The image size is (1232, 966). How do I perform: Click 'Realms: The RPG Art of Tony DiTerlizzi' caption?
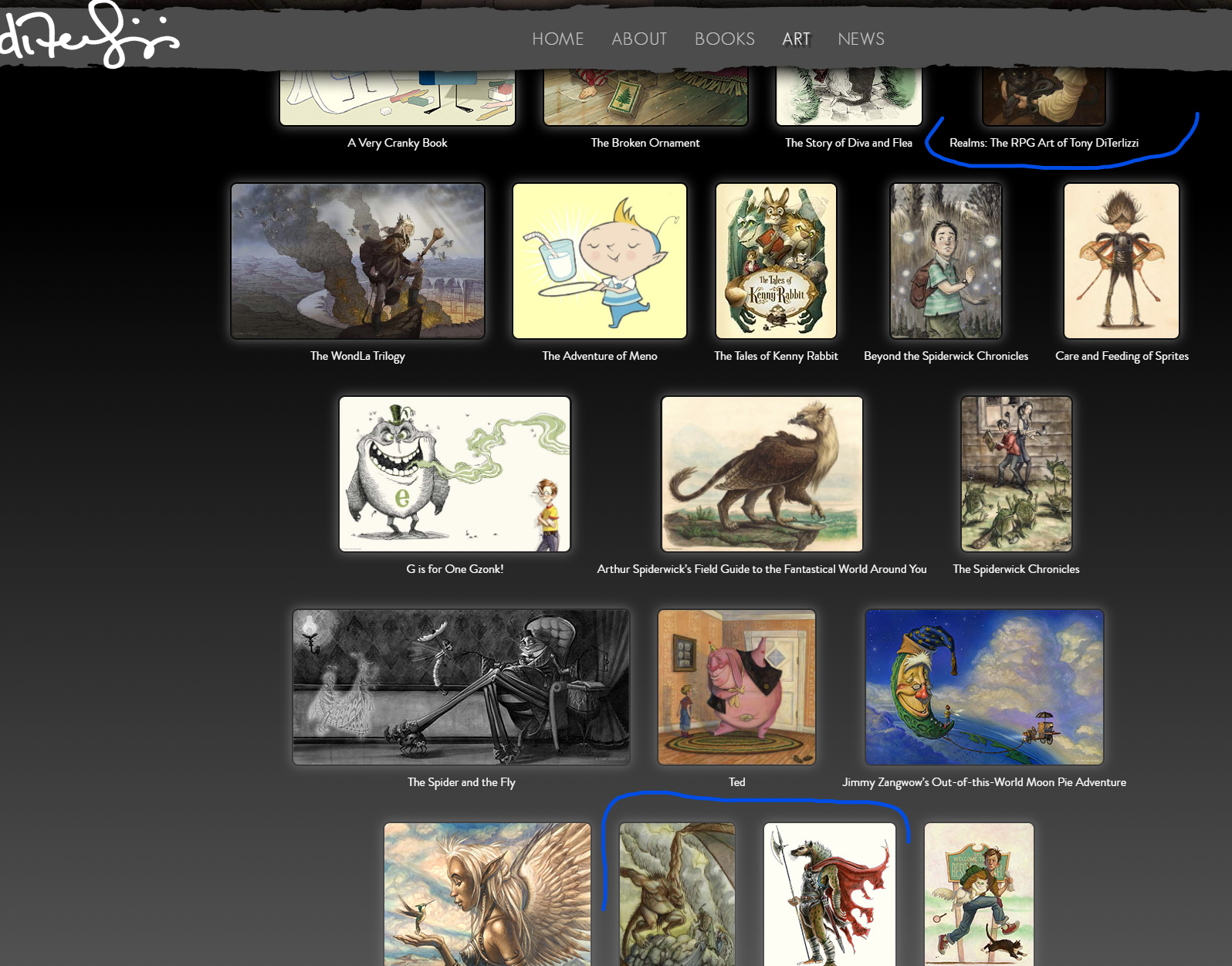click(1044, 143)
